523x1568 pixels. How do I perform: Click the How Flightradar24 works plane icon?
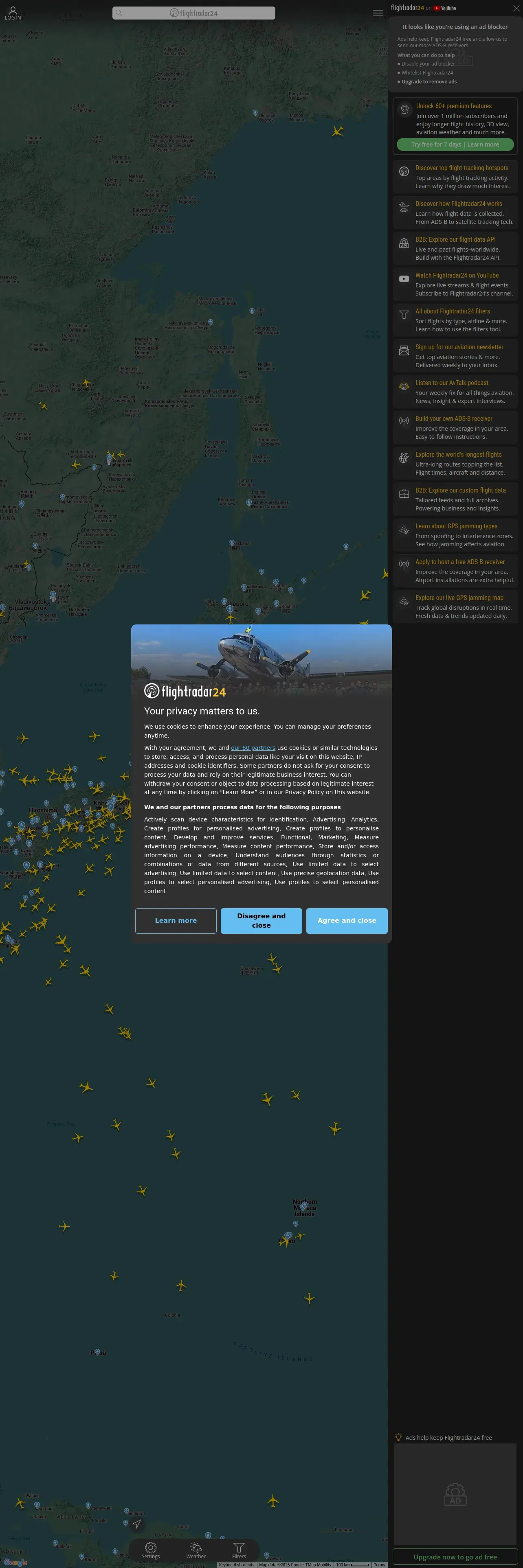404,207
